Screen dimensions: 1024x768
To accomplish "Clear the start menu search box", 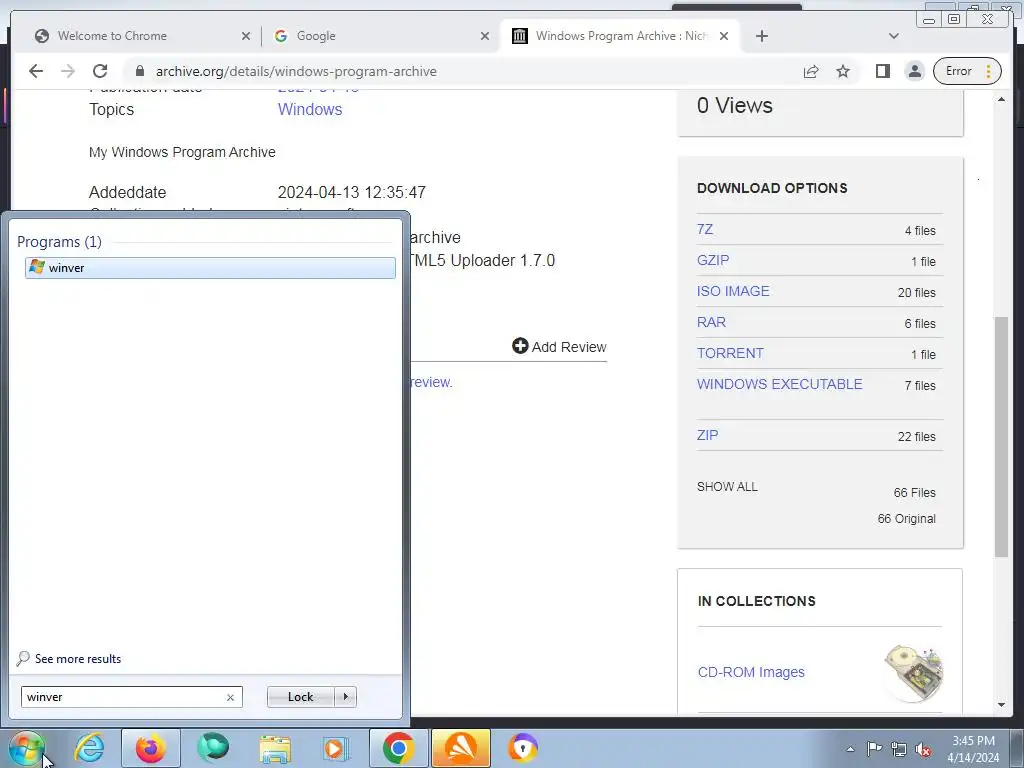I will (231, 697).
